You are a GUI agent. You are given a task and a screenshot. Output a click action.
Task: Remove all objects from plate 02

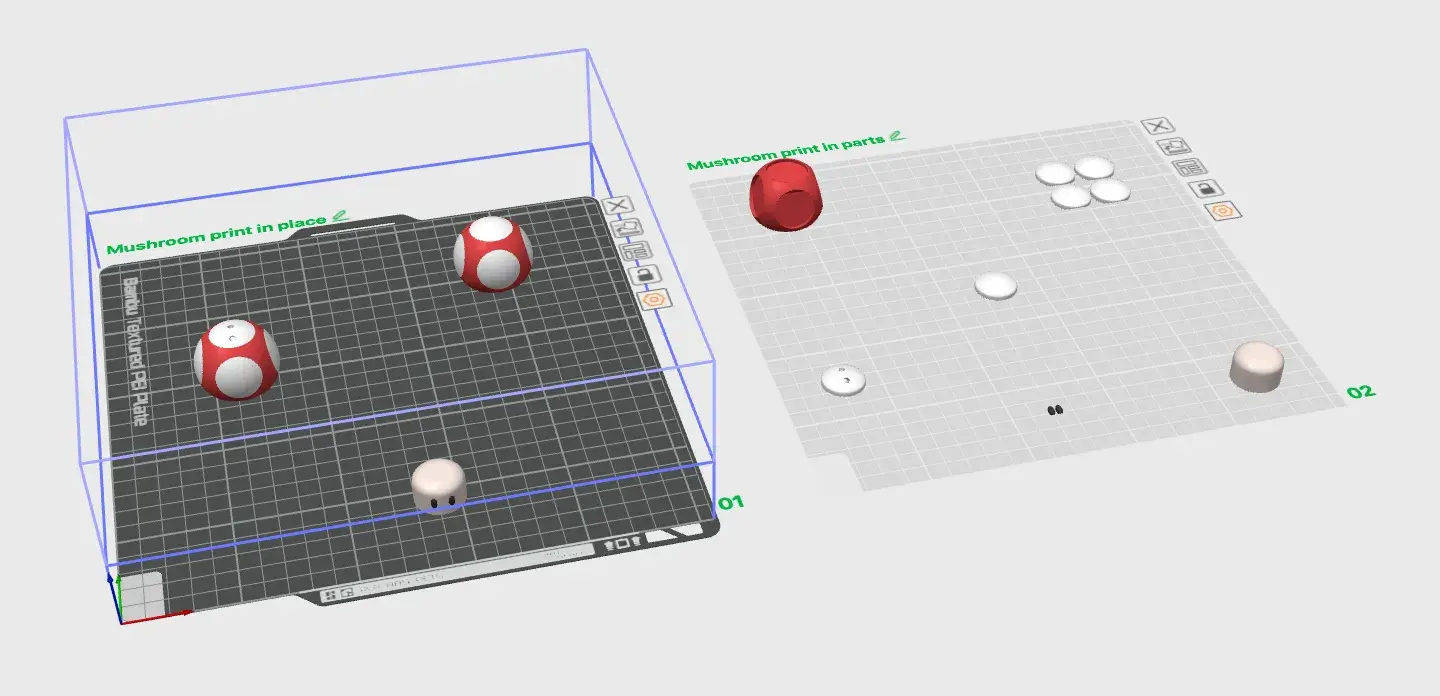(x=1157, y=126)
